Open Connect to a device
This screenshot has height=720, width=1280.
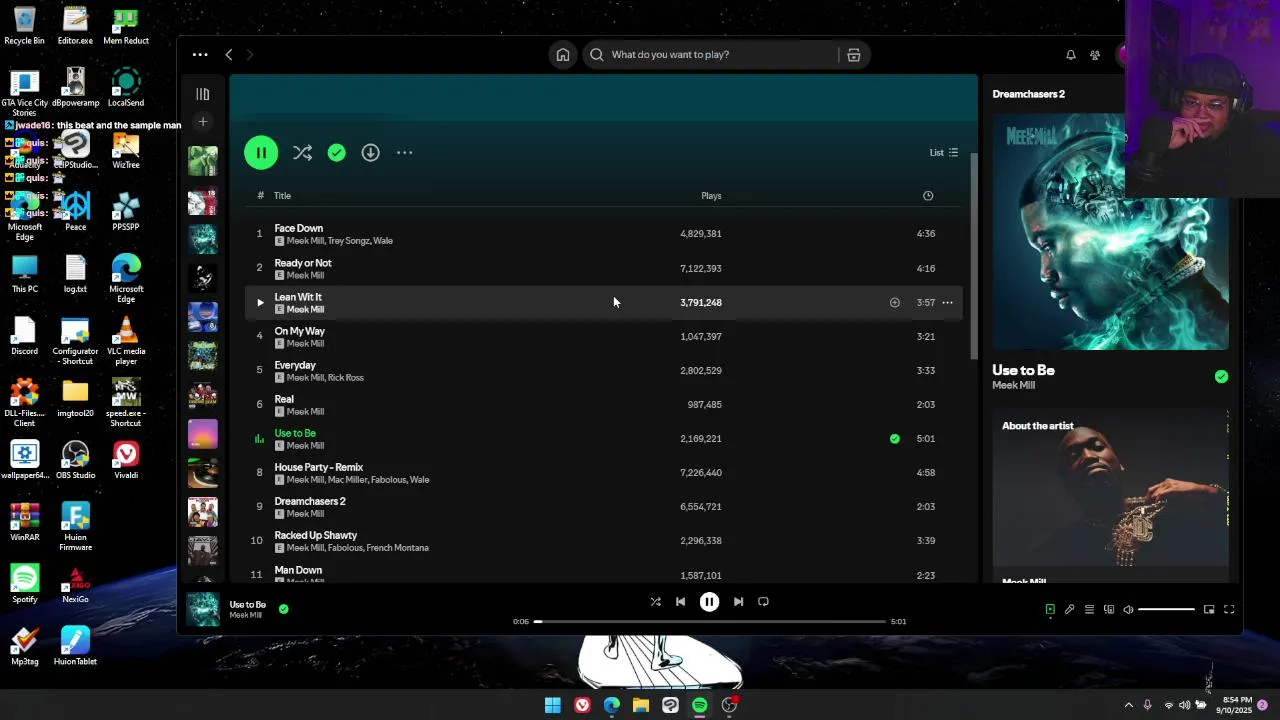[1109, 610]
